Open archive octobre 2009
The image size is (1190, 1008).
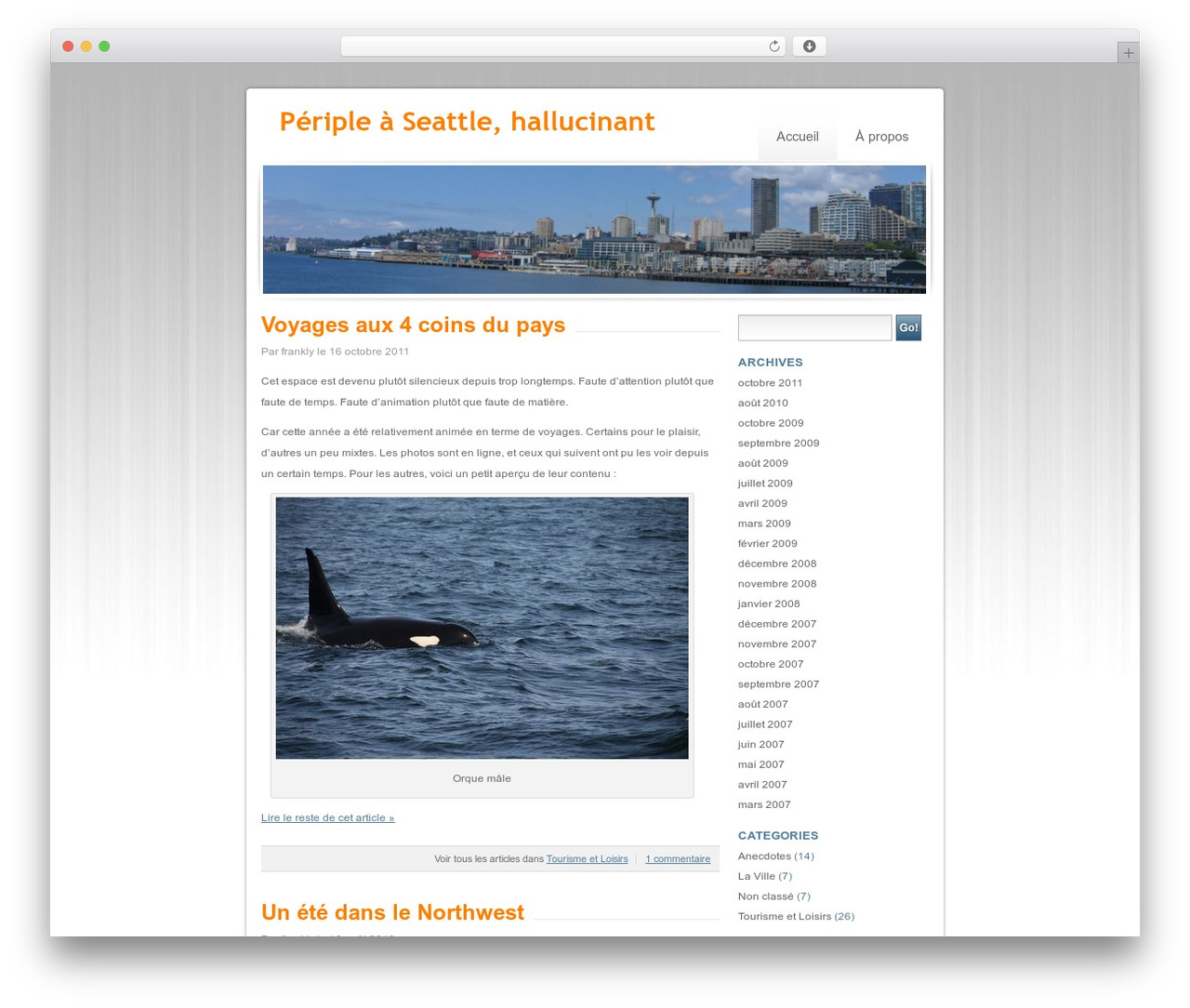771,423
